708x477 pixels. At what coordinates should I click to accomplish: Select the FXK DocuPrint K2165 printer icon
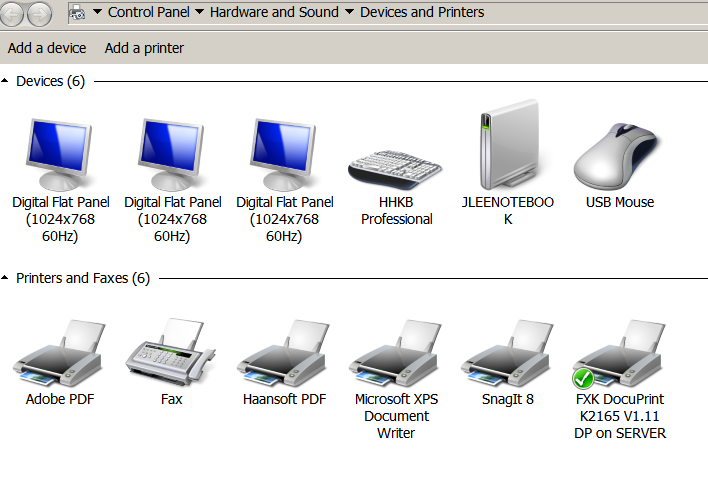[619, 353]
